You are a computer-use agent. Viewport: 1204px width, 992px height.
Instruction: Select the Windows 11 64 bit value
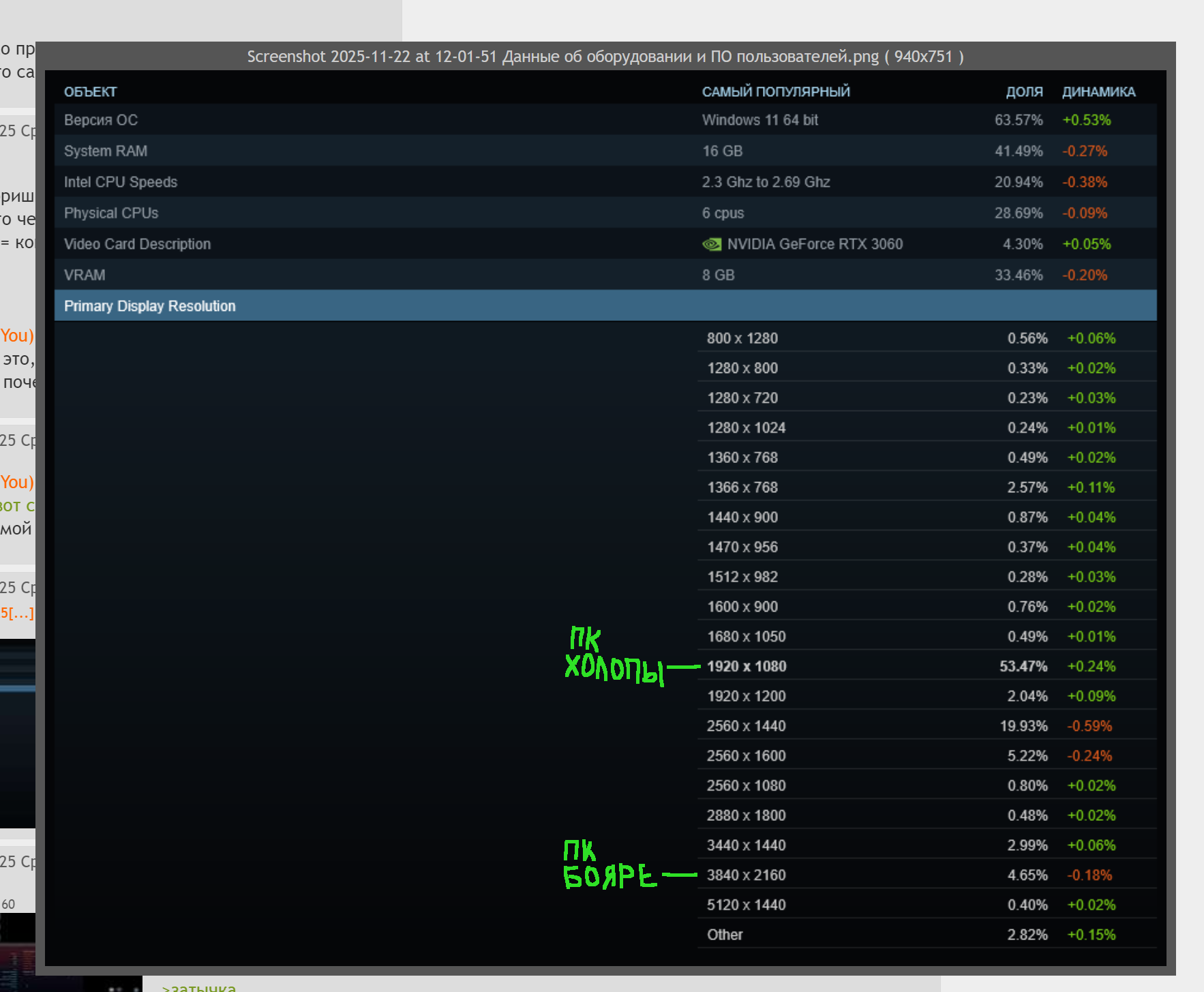(760, 120)
